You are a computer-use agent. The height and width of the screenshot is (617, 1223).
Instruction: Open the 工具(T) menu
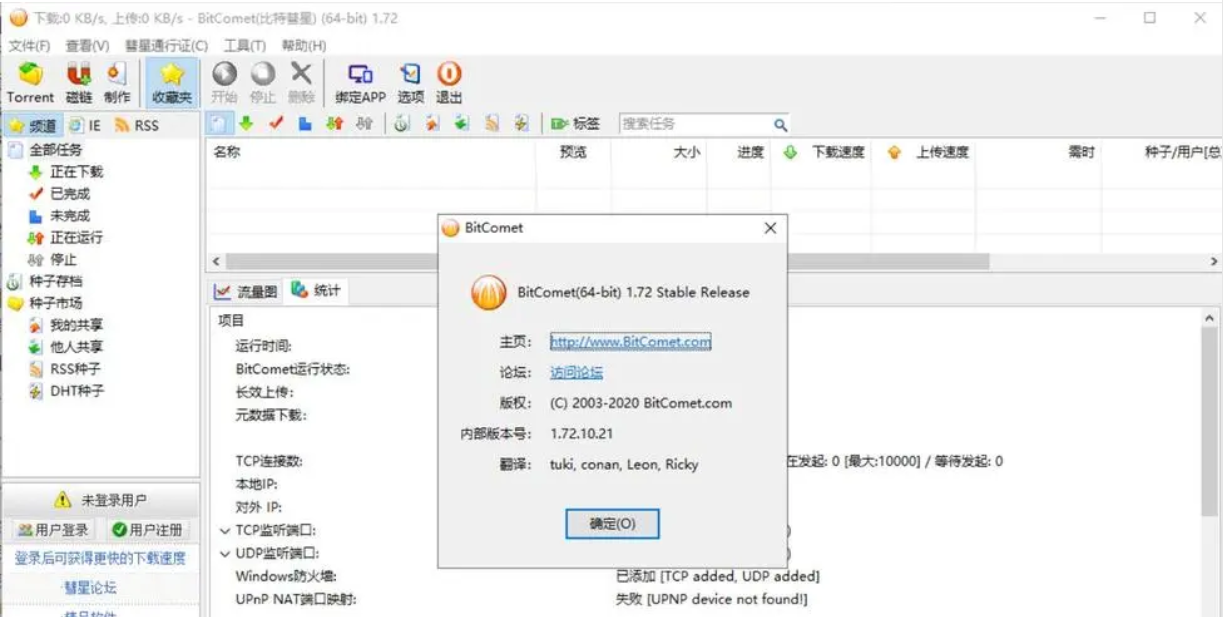click(x=244, y=45)
